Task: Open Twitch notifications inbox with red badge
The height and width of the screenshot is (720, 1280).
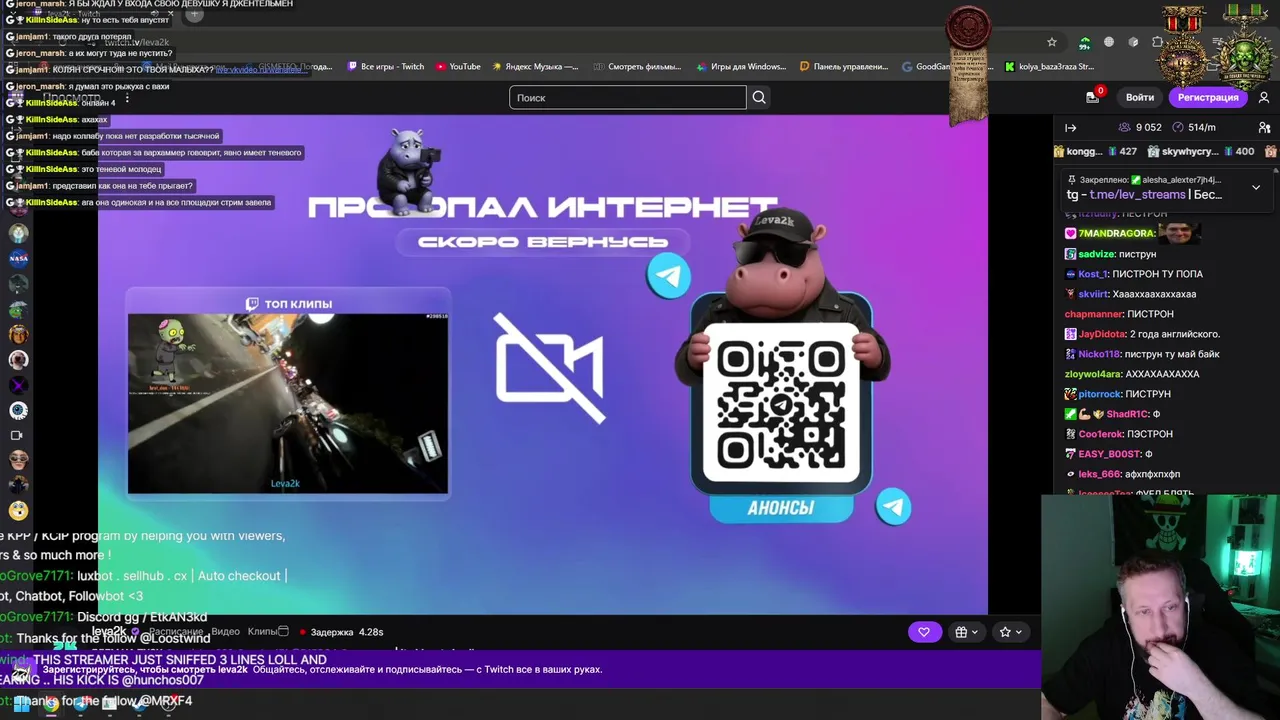Action: tap(1094, 96)
